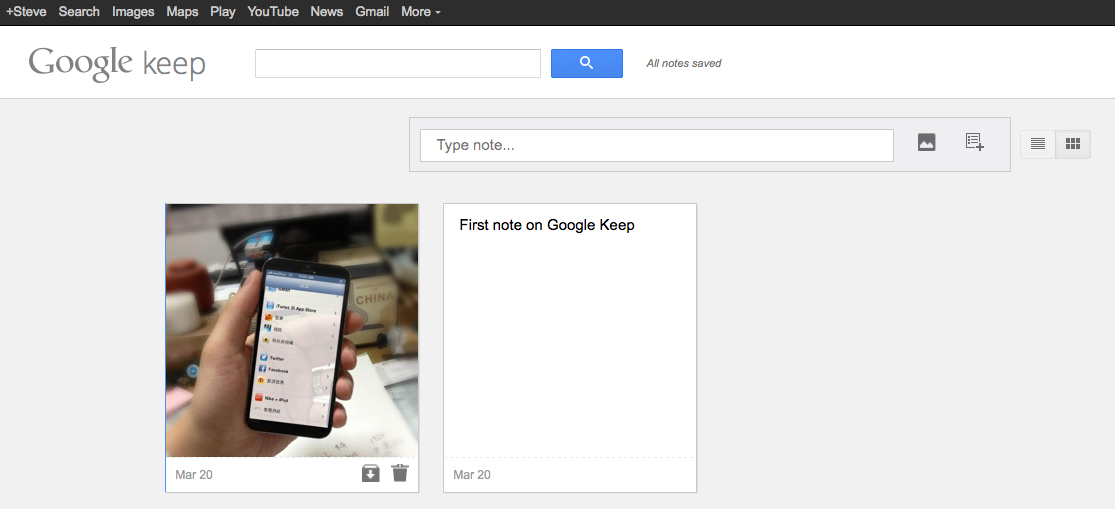The height and width of the screenshot is (509, 1115).
Task: Open the iPhone photo note thumbnail
Action: tap(291, 330)
